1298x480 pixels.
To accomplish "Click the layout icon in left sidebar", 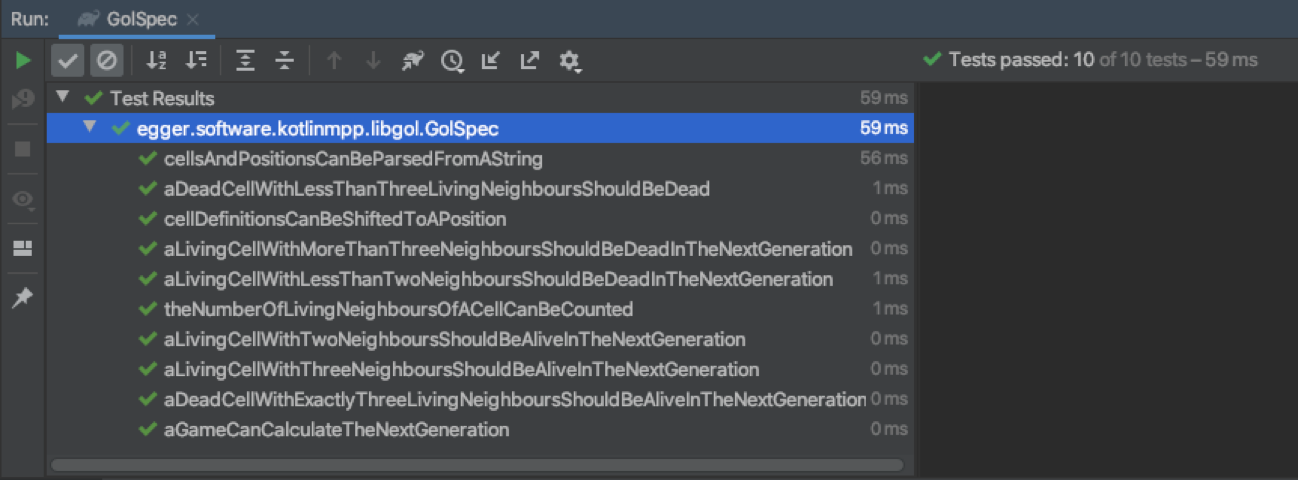I will [x=22, y=248].
